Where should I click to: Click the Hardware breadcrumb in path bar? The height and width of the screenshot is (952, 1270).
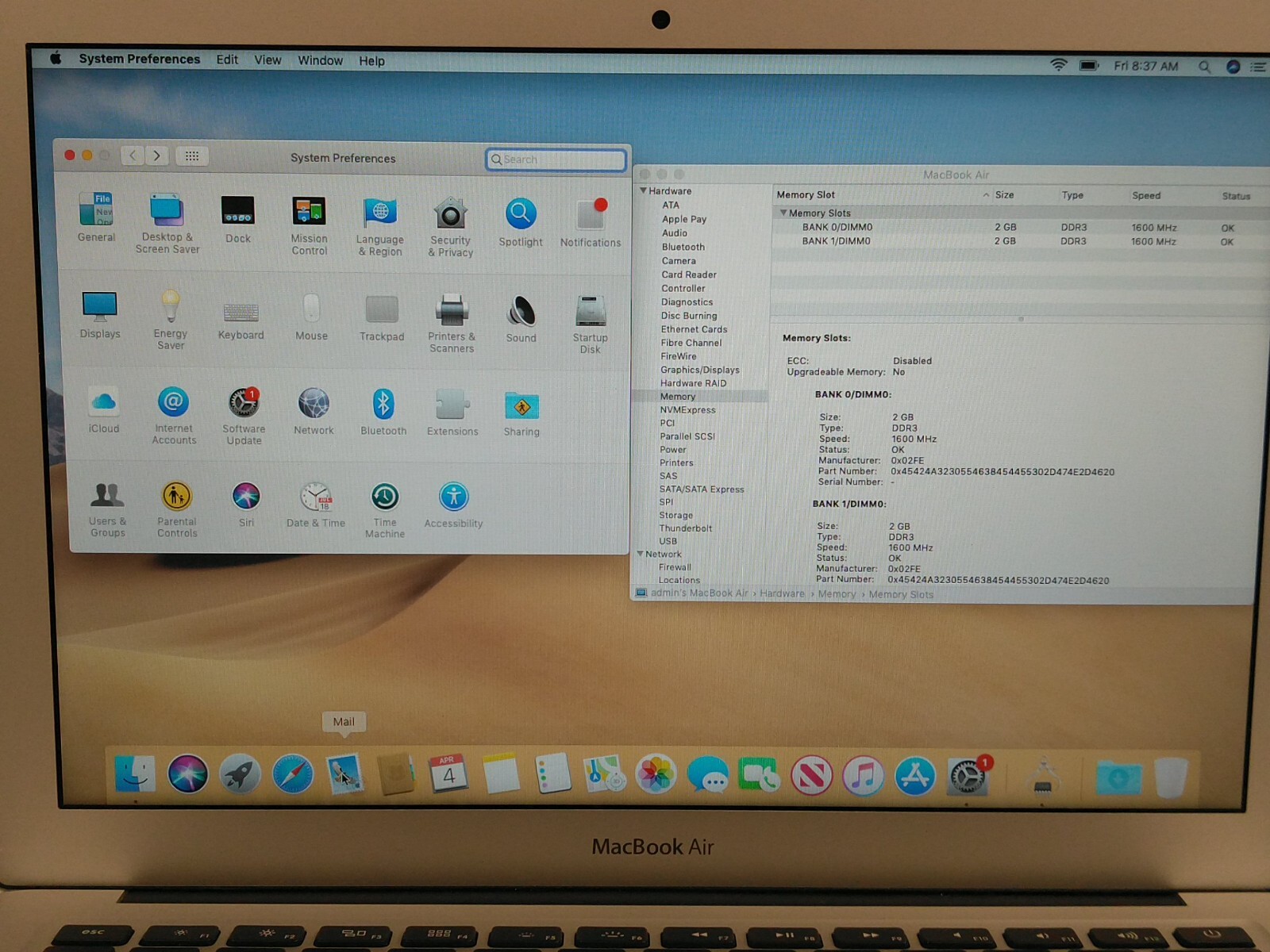pyautogui.click(x=782, y=593)
